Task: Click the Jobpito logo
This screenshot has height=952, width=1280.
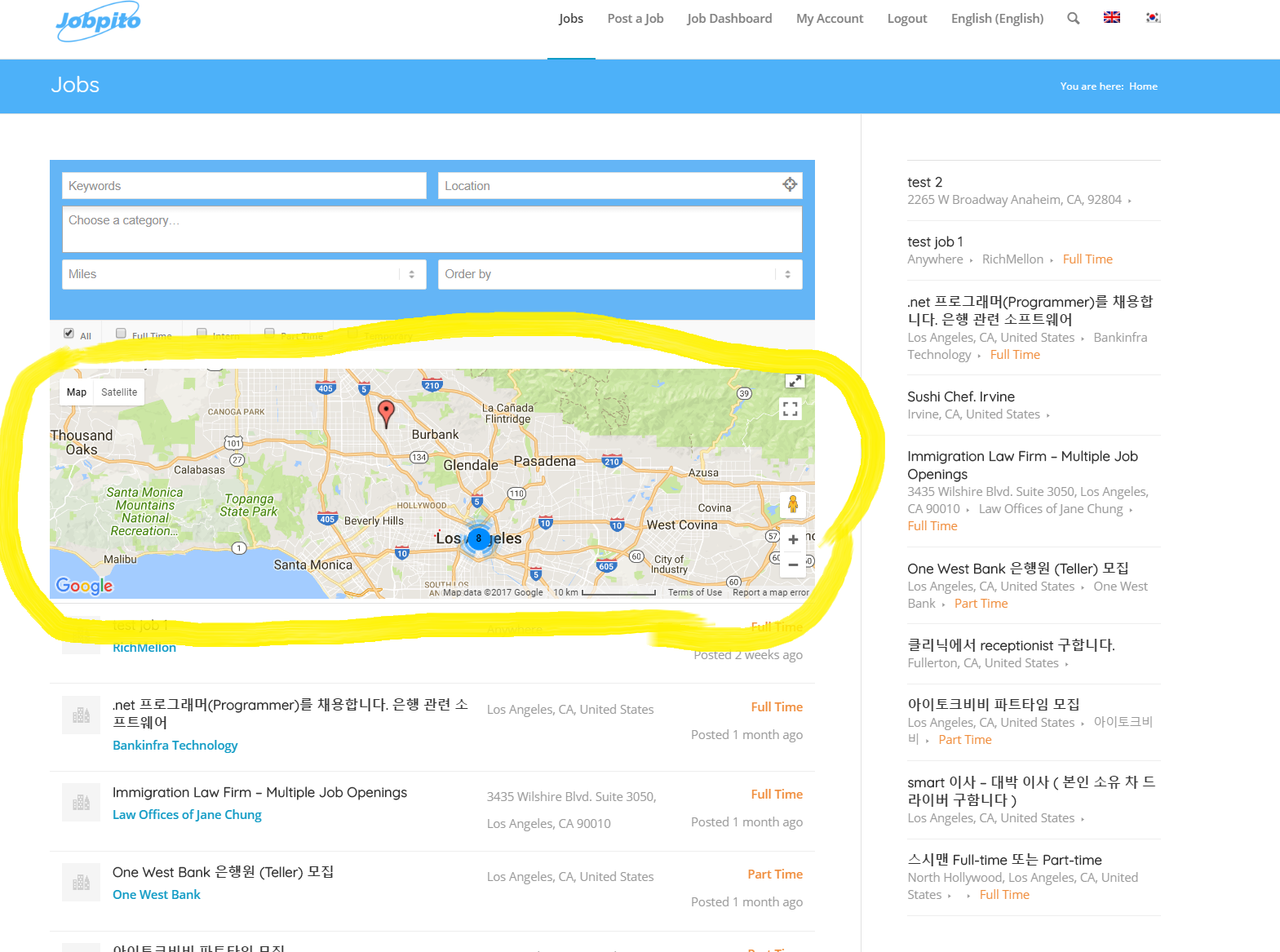Action: pos(98,20)
